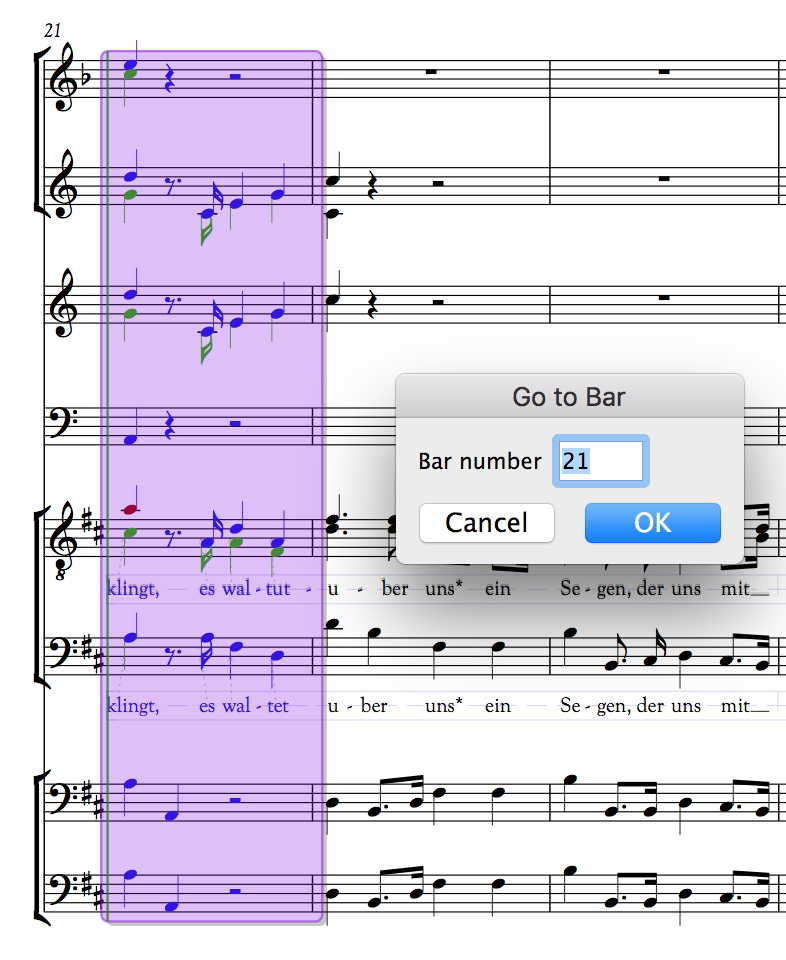The width and height of the screenshot is (786, 960).
Task: Click lyric 'Se' under the bass vocal staff
Action: tap(570, 706)
